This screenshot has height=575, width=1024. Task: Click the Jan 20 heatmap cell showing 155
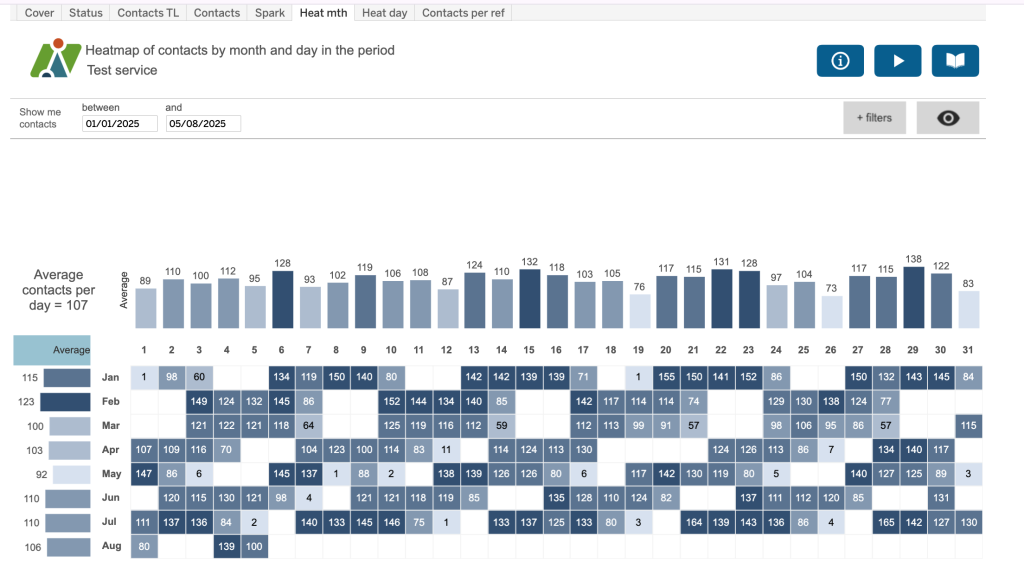point(665,377)
